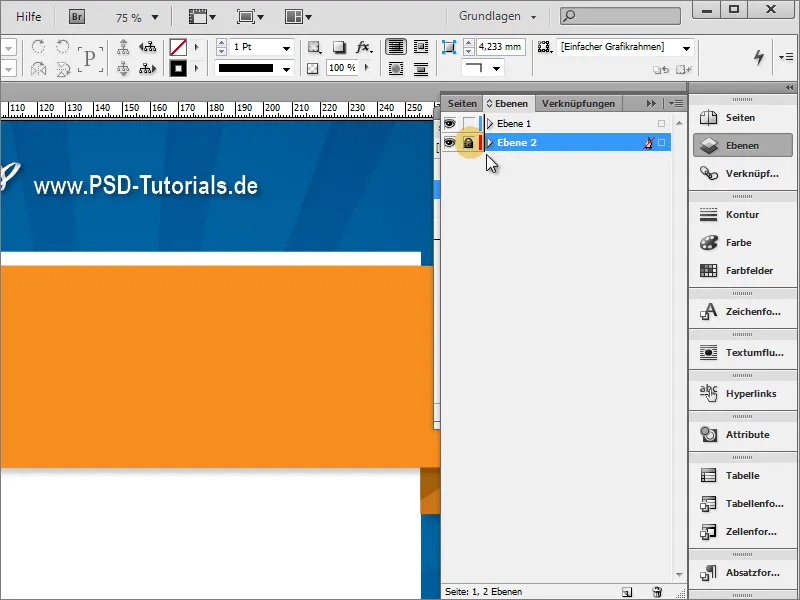The height and width of the screenshot is (600, 800).
Task: Rotate 90° clockwise icon in control bar
Action: (x=38, y=47)
